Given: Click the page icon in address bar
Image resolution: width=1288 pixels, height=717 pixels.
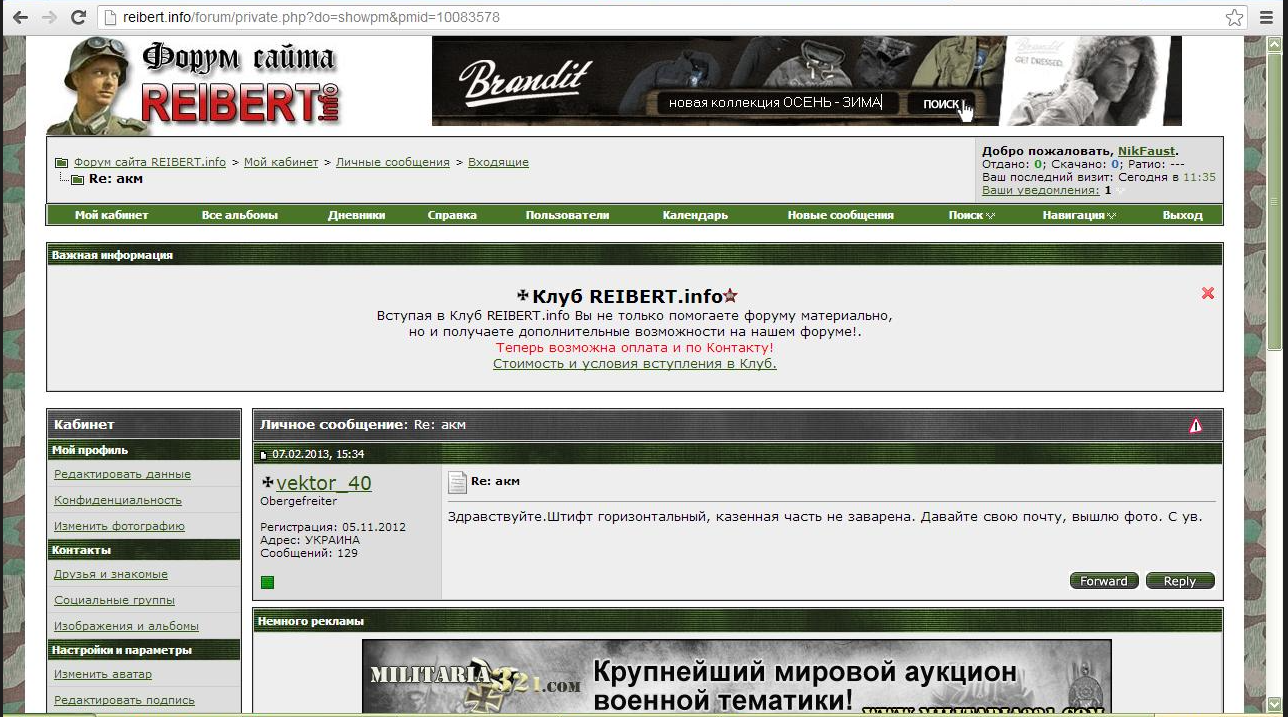Looking at the screenshot, I should 110,18.
